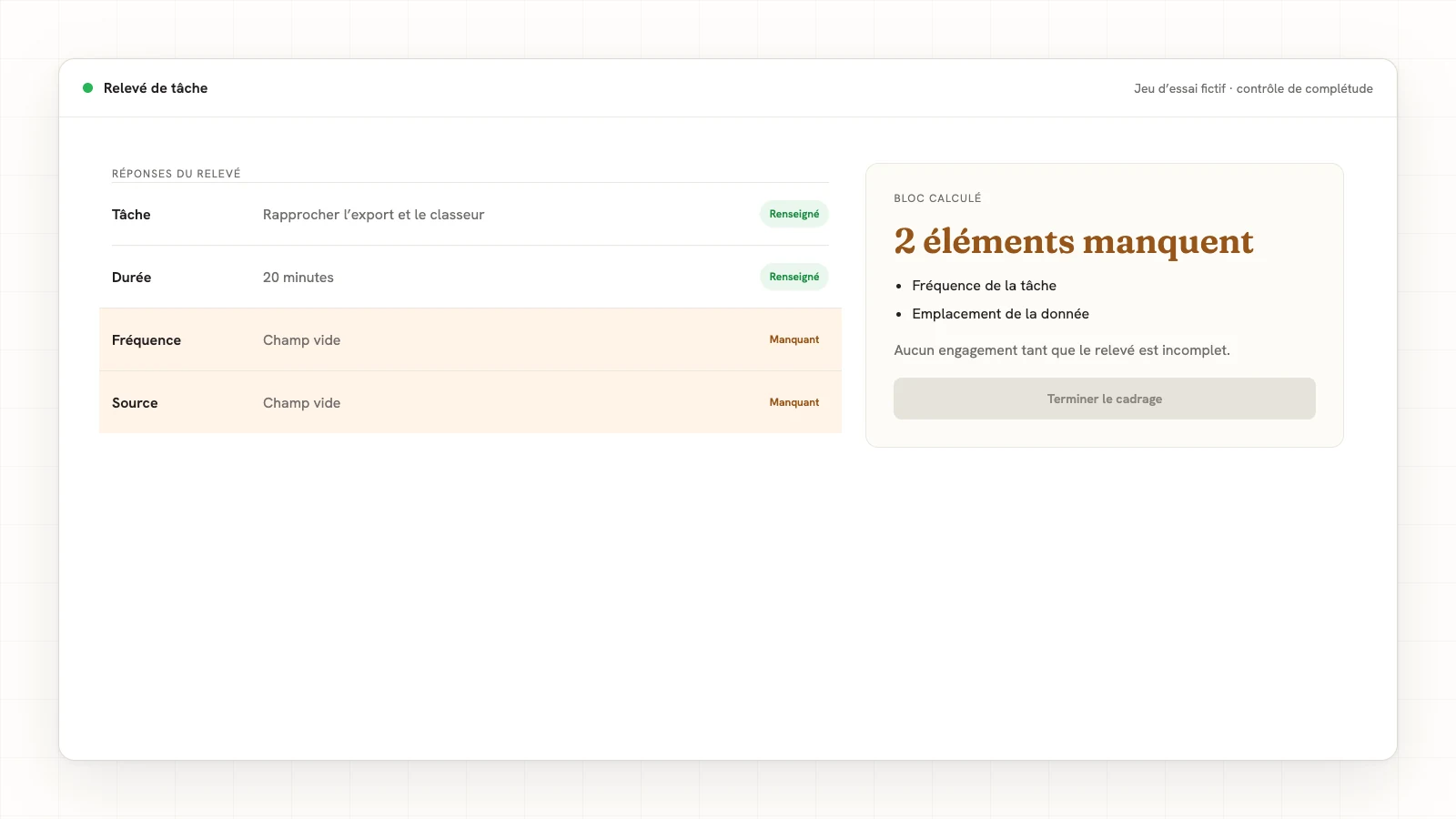Click the green status dot beside Relevé de tâche

click(88, 88)
